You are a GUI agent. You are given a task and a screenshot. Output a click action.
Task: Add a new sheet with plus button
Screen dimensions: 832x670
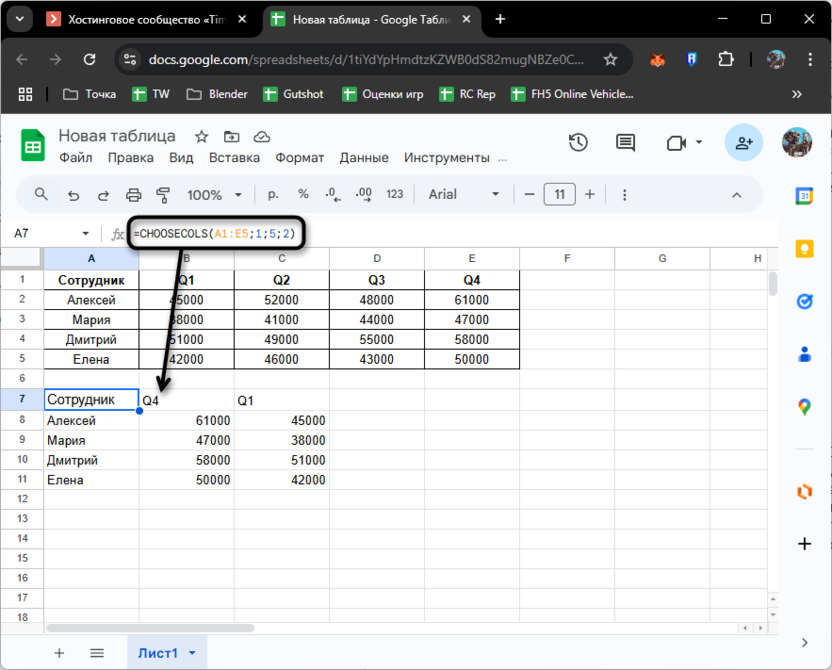click(59, 653)
